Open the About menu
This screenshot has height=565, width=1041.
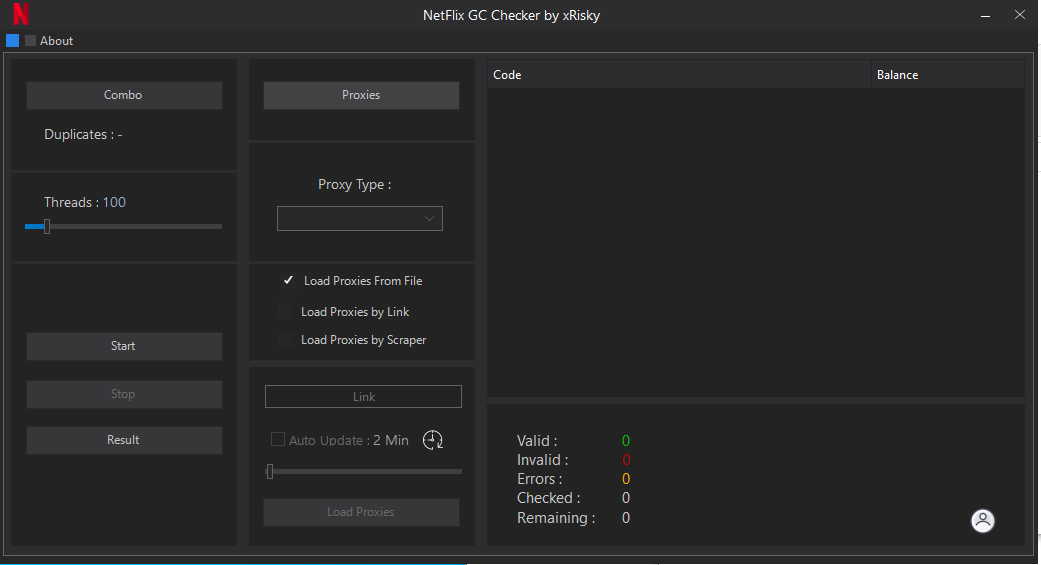click(x=56, y=41)
